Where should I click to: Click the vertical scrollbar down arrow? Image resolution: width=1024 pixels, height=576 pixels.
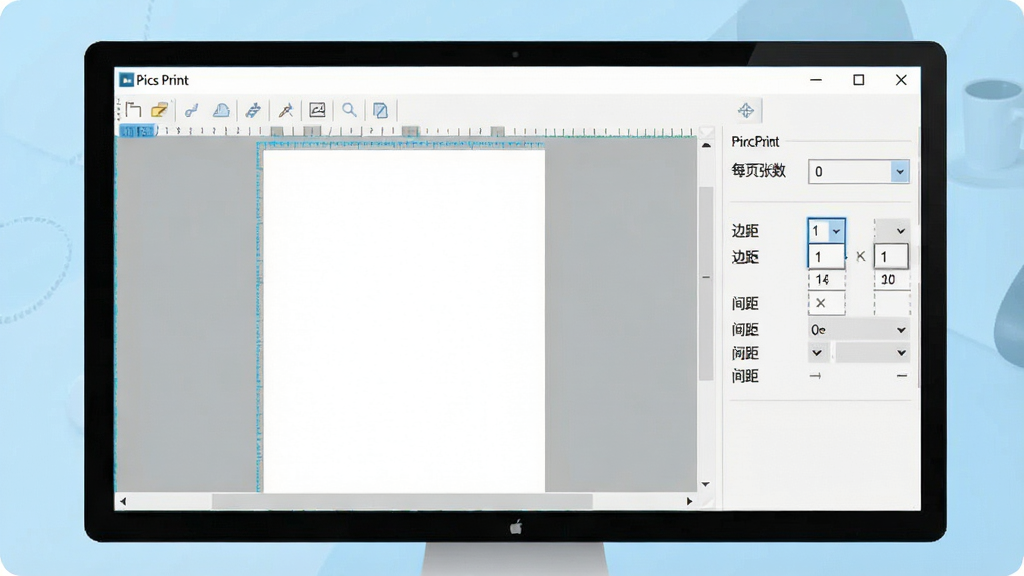coord(706,485)
